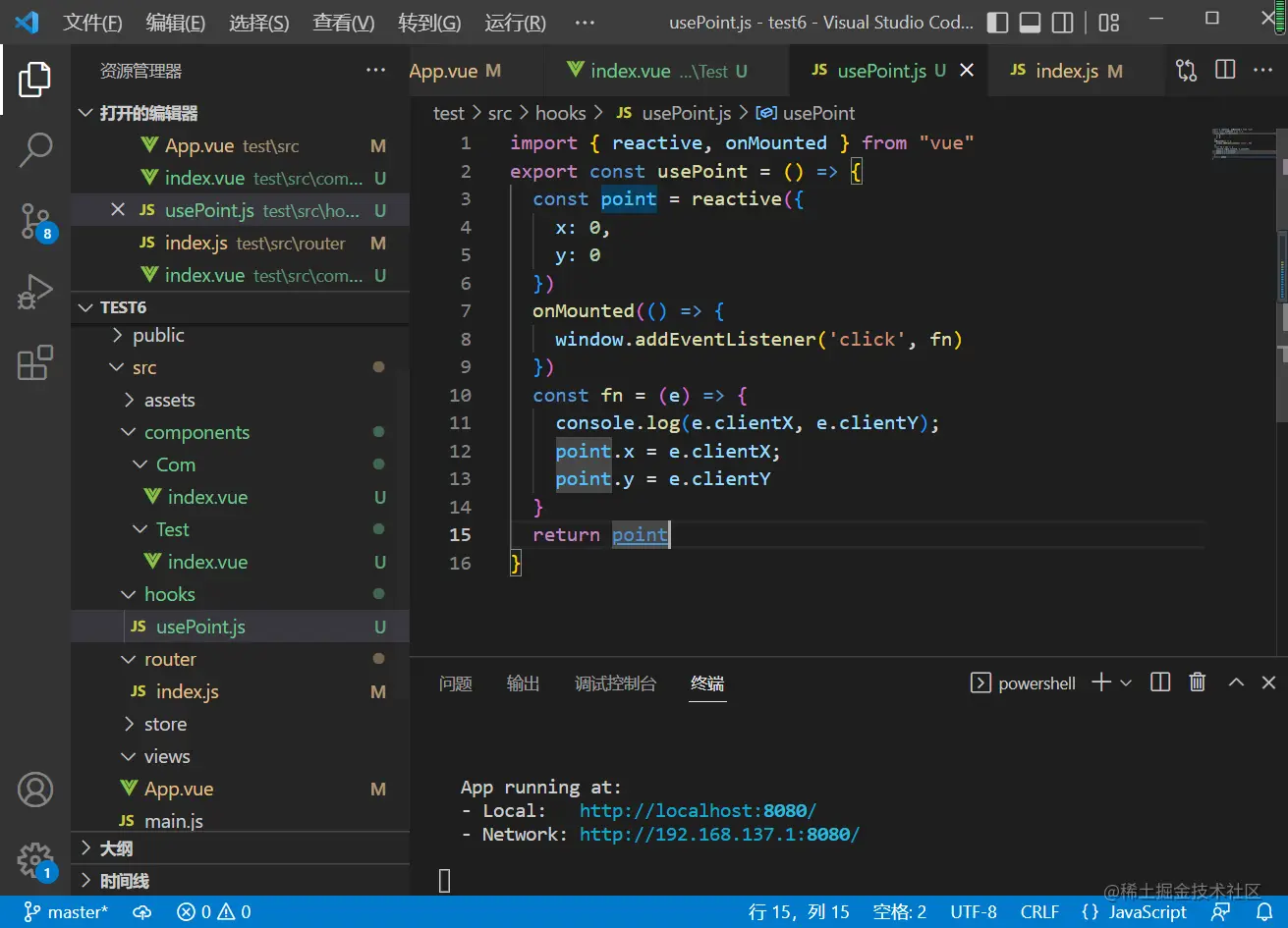Open the Manage gear settings icon
Image resolution: width=1288 pixels, height=928 pixels.
pos(35,859)
